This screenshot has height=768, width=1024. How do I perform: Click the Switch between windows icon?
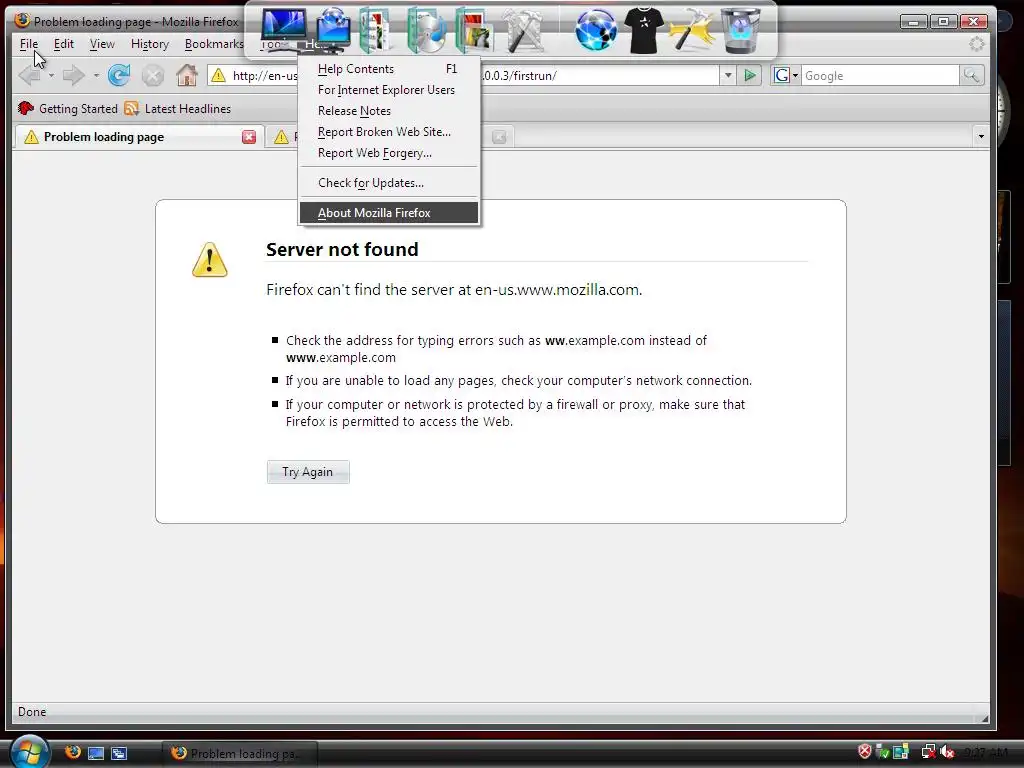tap(119, 753)
